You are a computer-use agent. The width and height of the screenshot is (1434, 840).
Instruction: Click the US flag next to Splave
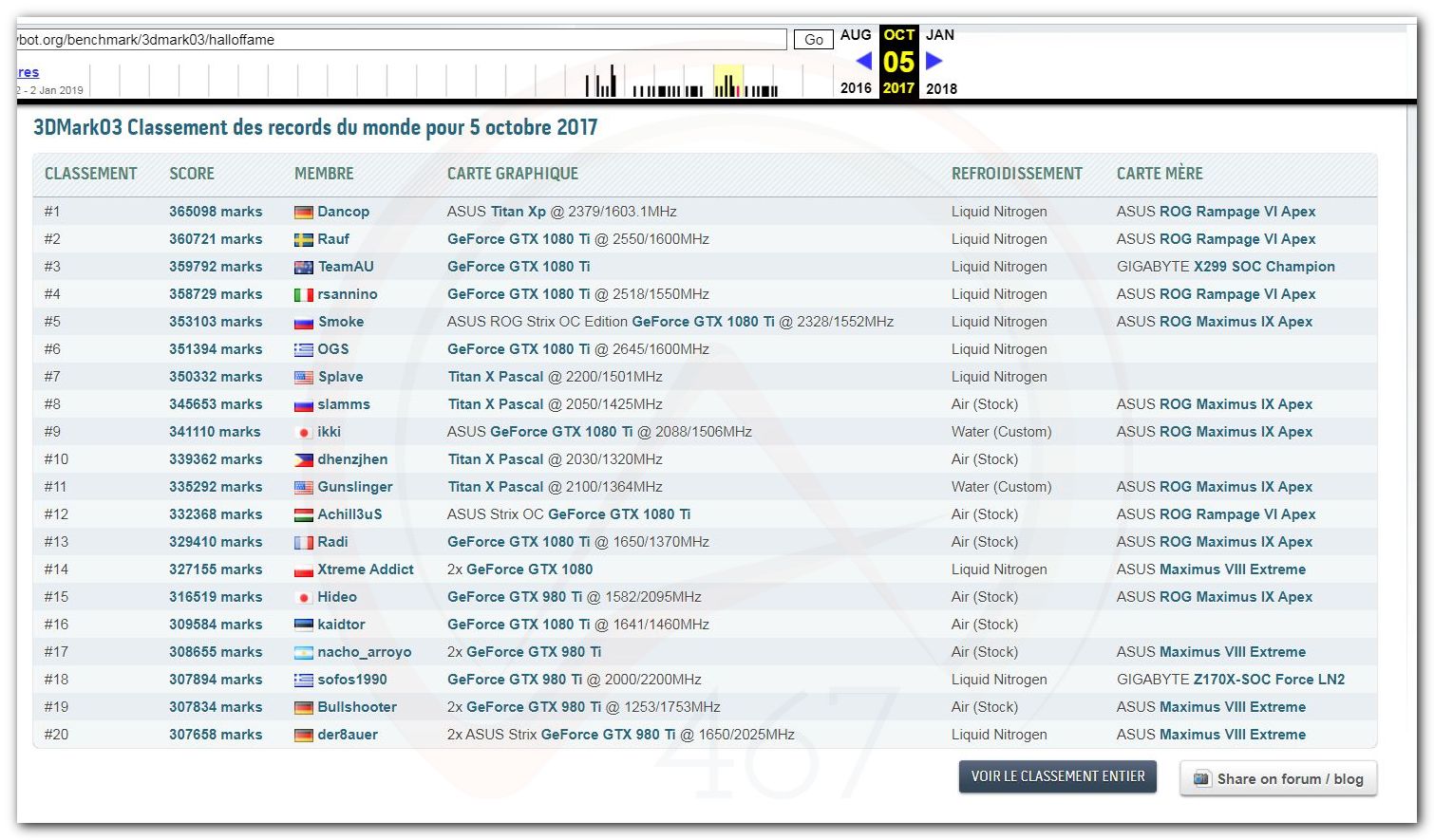coord(304,378)
